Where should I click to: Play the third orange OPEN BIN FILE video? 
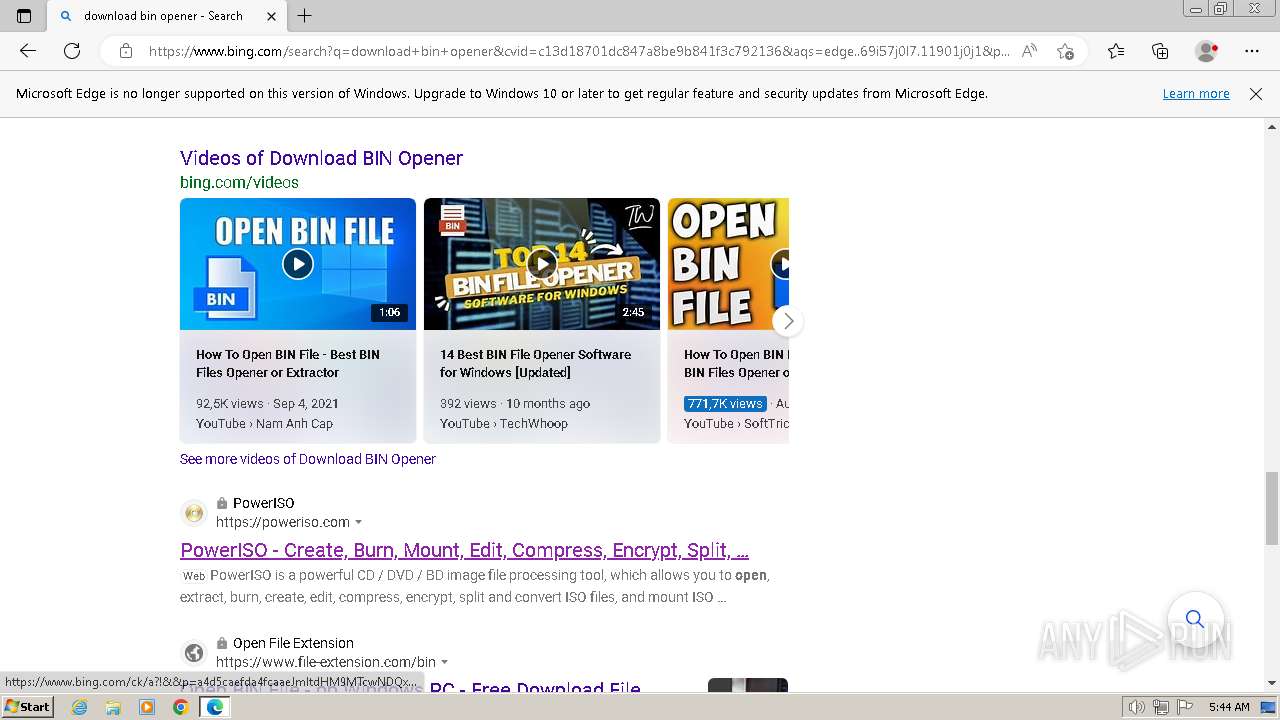click(x=728, y=264)
